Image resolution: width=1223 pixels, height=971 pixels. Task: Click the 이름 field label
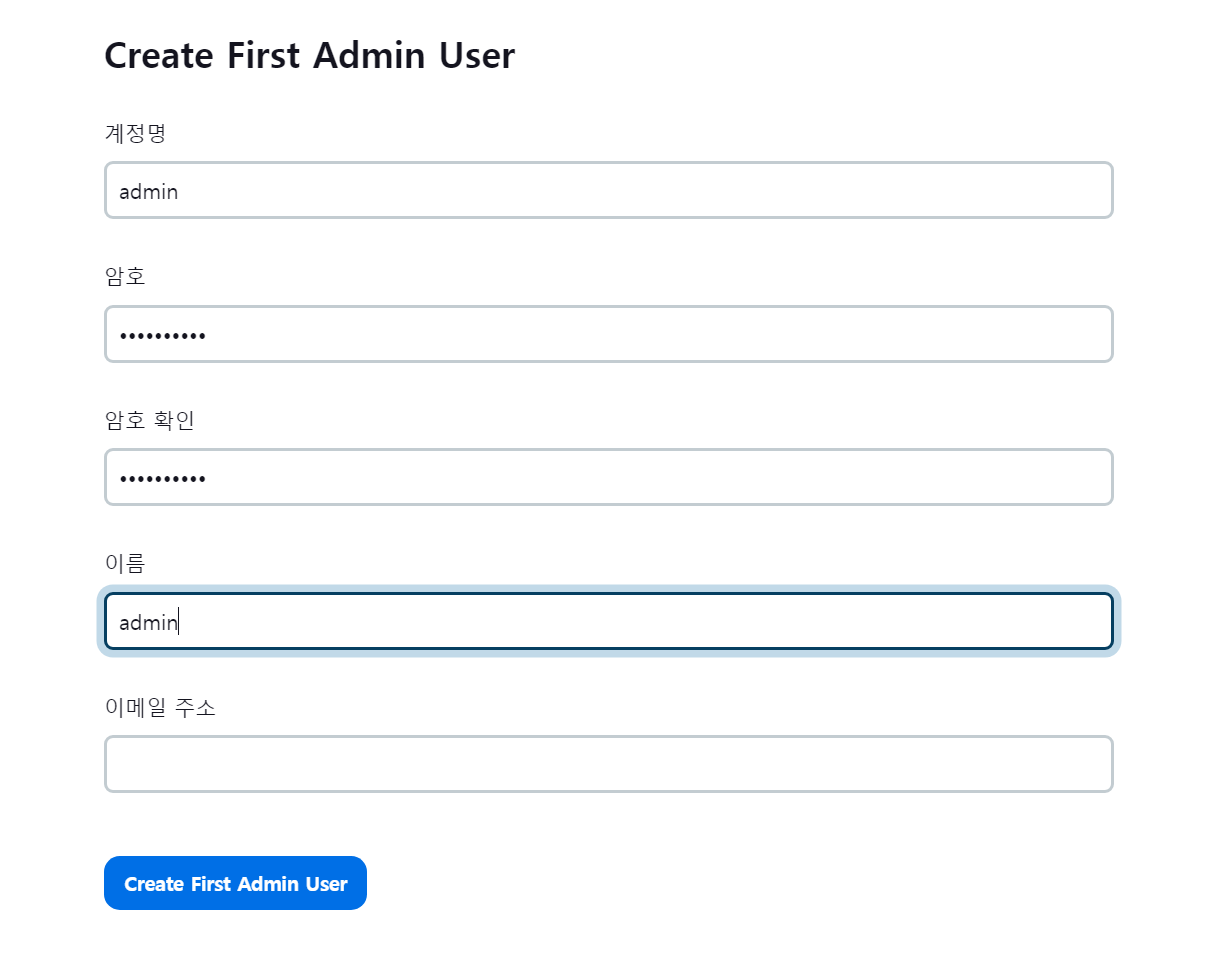click(125, 563)
